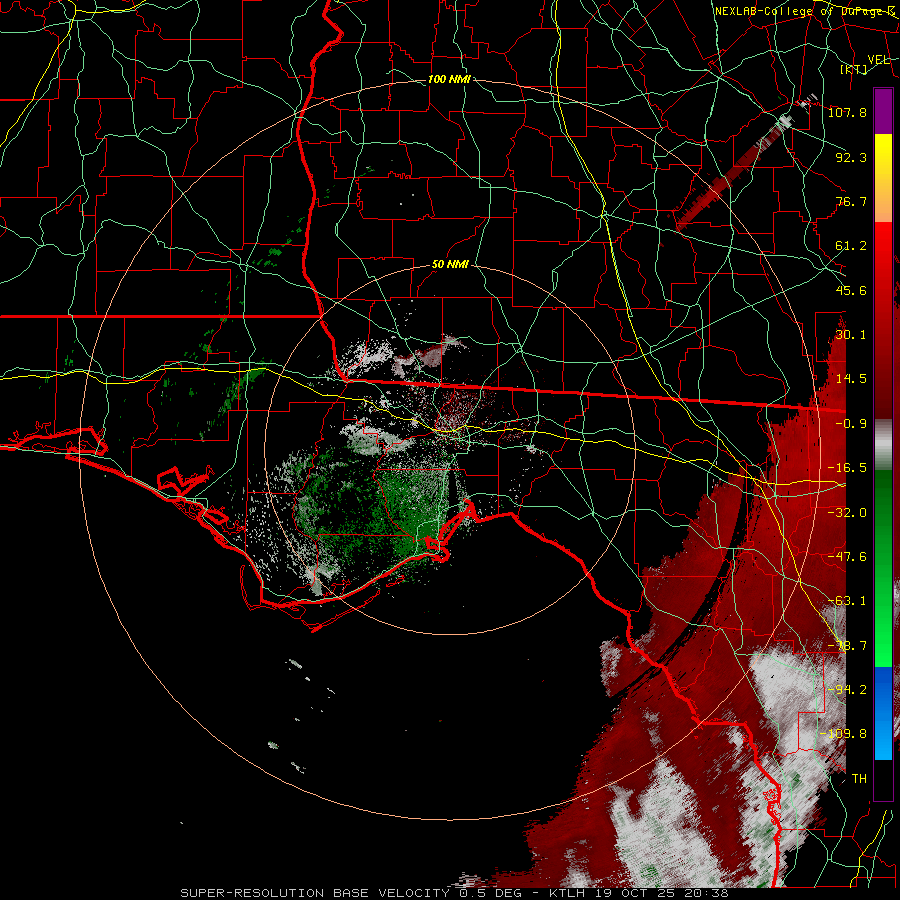900x900 pixels.
Task: Click the 92.3 scale value
Action: (x=851, y=157)
